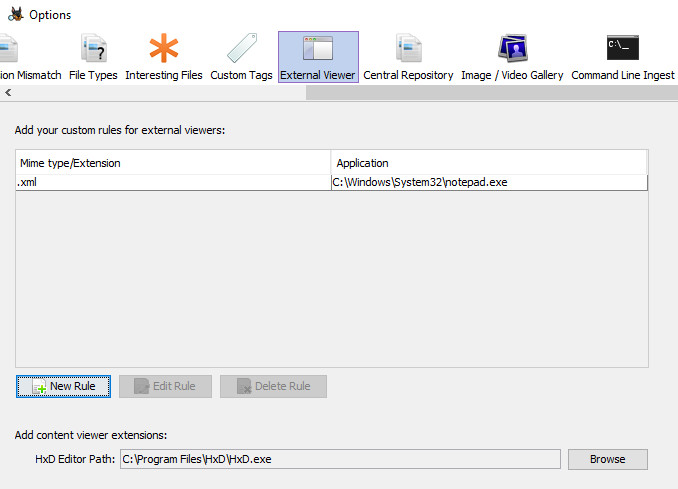Select the notepad.exe application cell
This screenshot has width=678, height=489.
tap(489, 182)
